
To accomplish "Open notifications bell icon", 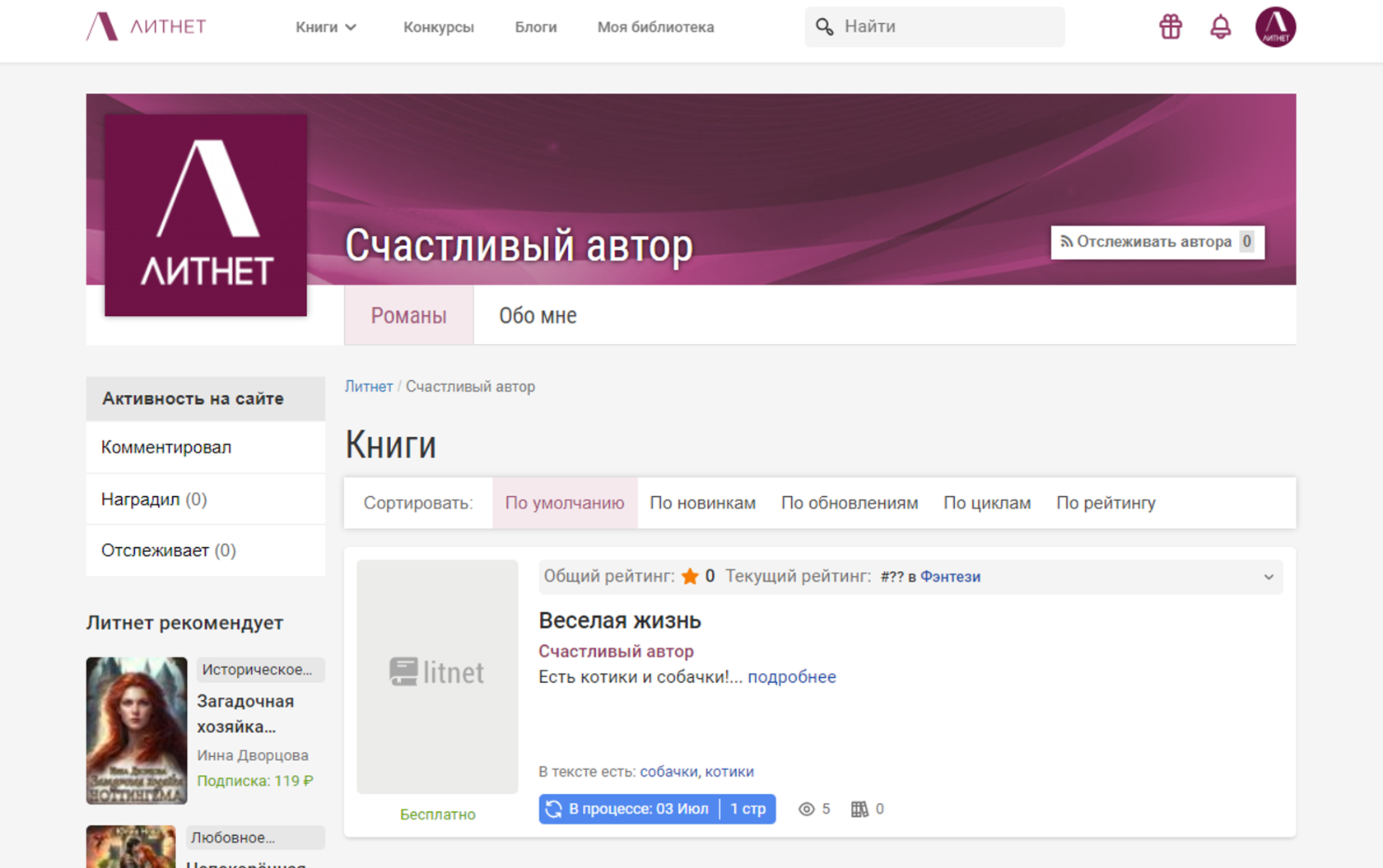I will (x=1220, y=26).
